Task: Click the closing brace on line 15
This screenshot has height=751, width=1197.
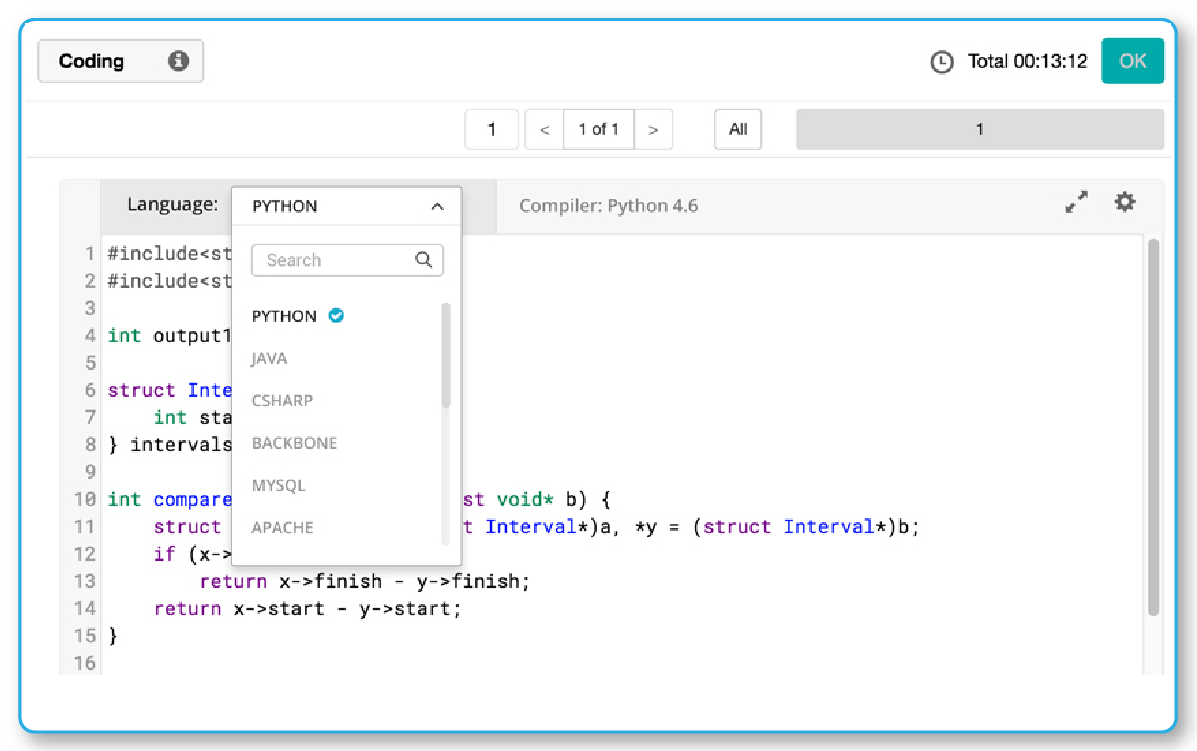Action: (x=113, y=636)
